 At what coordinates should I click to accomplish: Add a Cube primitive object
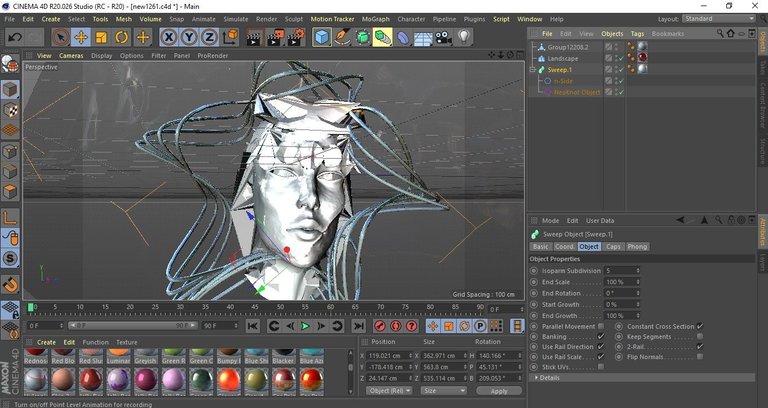pyautogui.click(x=322, y=37)
